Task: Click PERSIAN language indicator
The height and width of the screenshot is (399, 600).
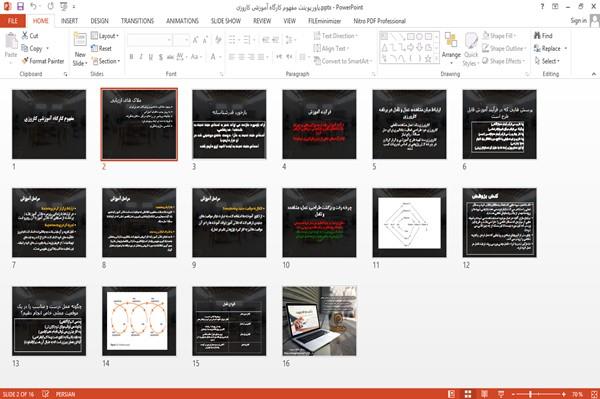Action: pos(65,394)
